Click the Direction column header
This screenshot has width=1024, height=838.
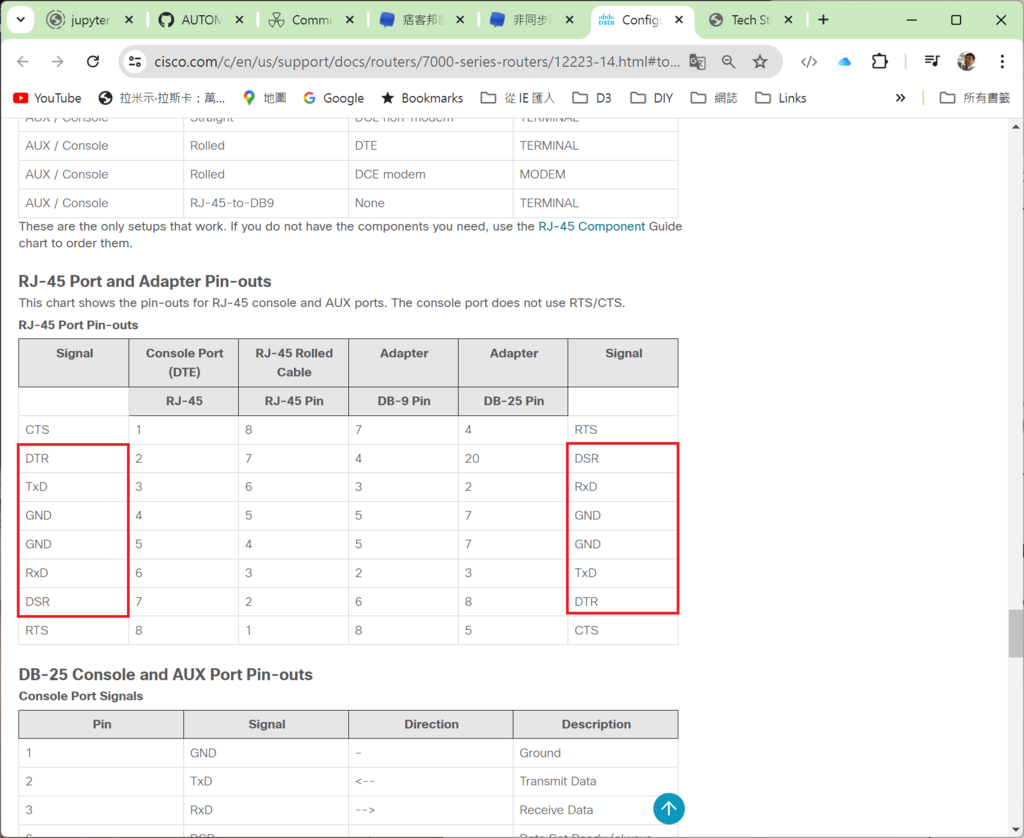(x=431, y=724)
